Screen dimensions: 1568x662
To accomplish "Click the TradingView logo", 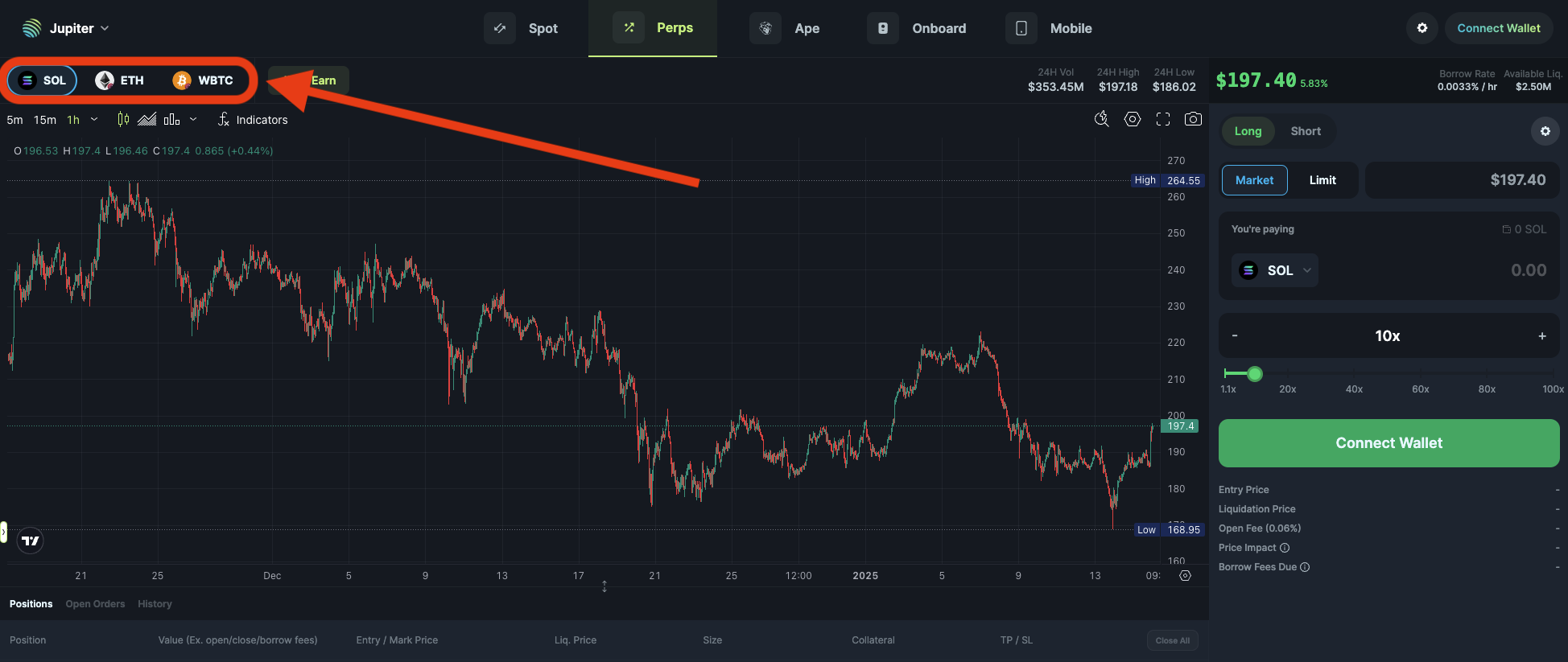I will [x=31, y=541].
